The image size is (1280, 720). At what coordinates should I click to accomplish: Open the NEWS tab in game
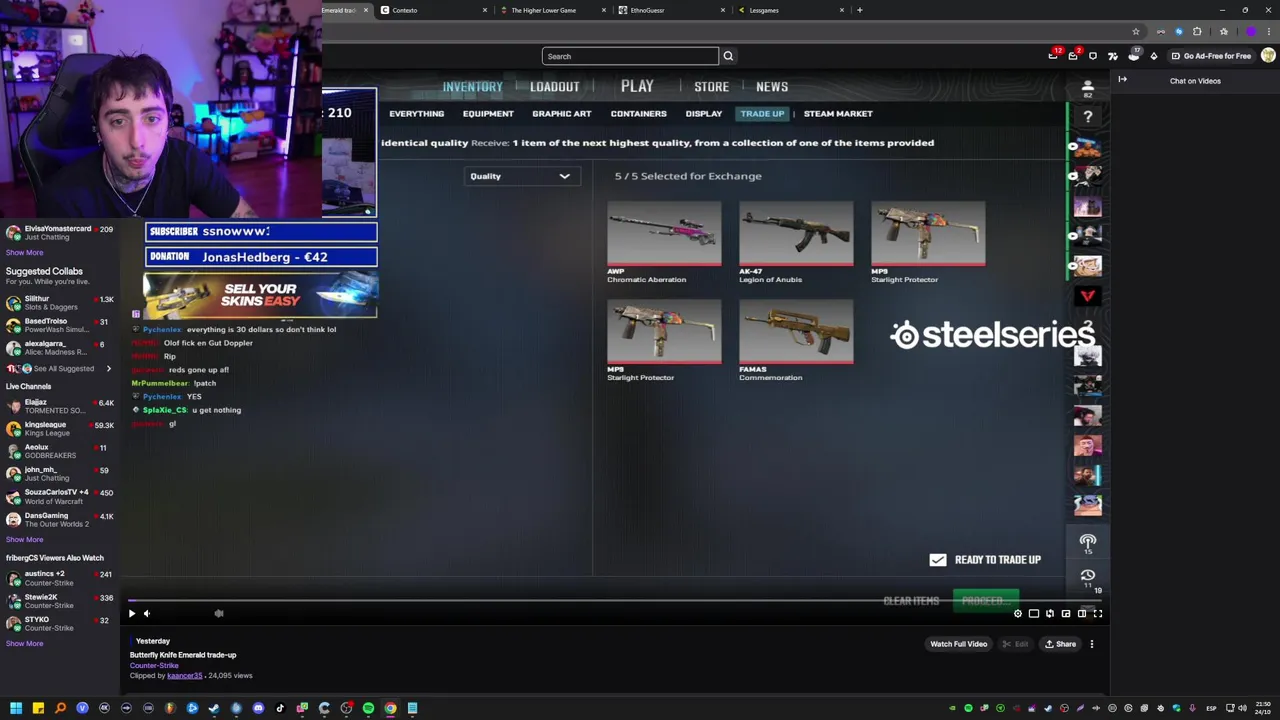[772, 87]
